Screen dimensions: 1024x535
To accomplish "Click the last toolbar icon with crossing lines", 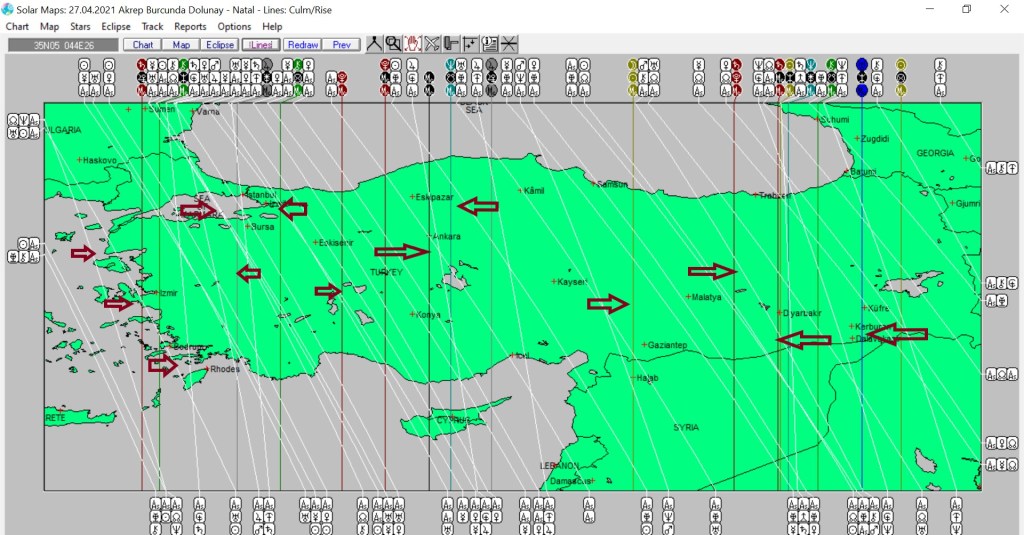I will pos(509,44).
